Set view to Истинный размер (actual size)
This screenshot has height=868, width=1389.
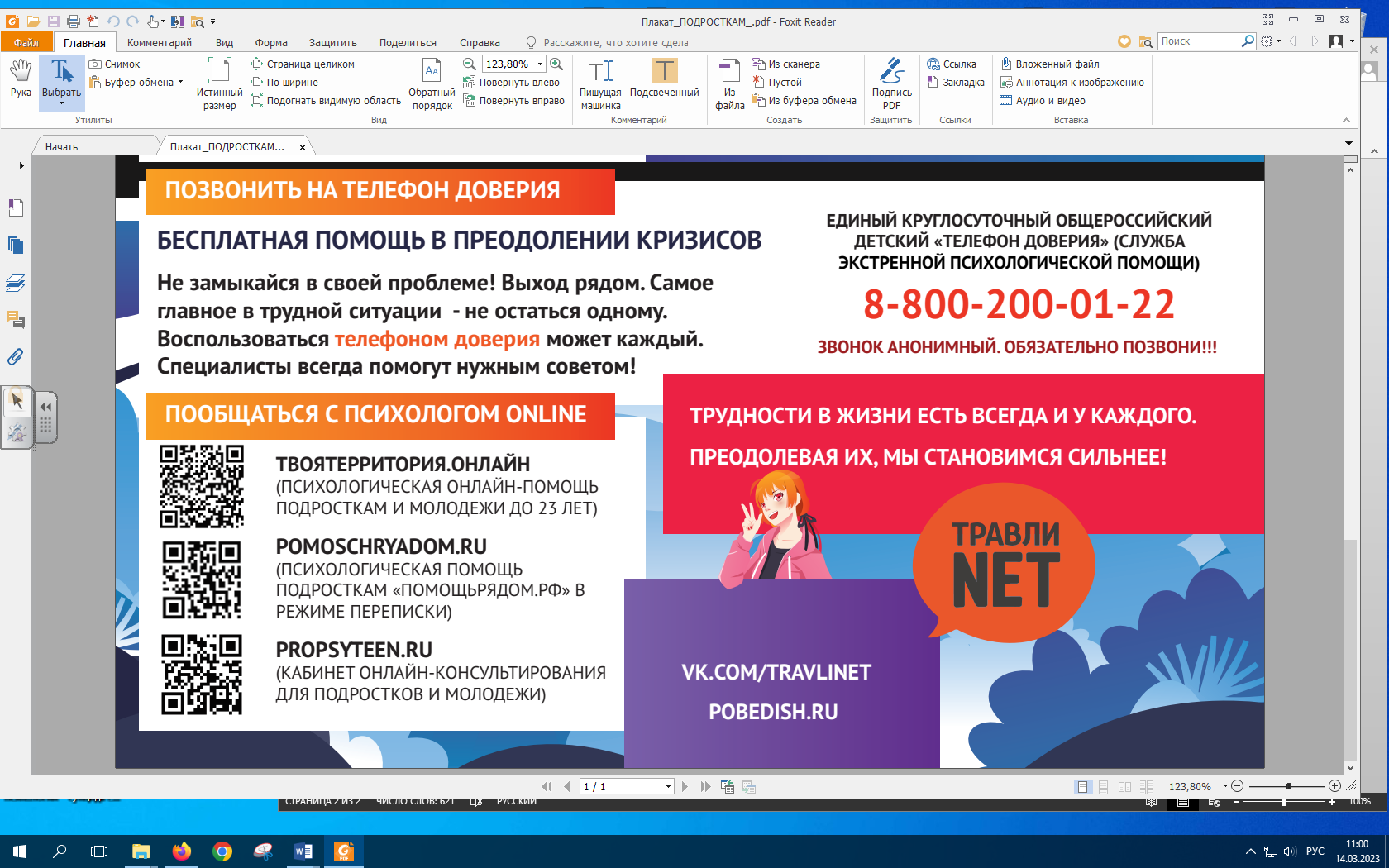[x=219, y=83]
